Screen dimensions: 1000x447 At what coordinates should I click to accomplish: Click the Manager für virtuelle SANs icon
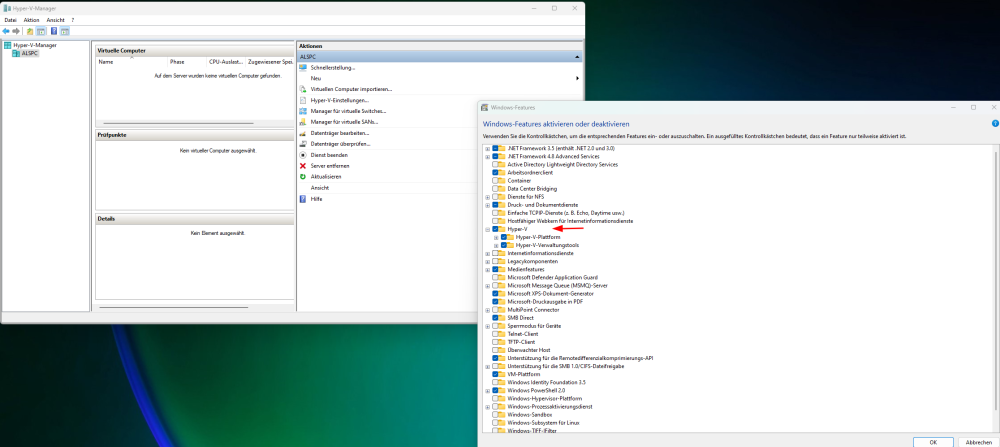coord(304,122)
